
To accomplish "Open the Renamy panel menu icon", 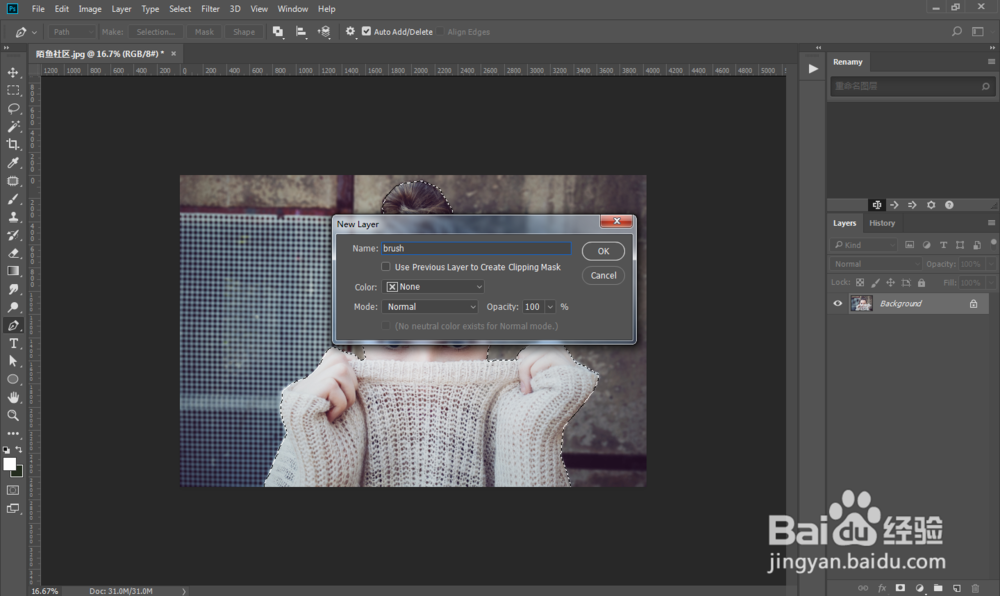I will click(x=991, y=61).
